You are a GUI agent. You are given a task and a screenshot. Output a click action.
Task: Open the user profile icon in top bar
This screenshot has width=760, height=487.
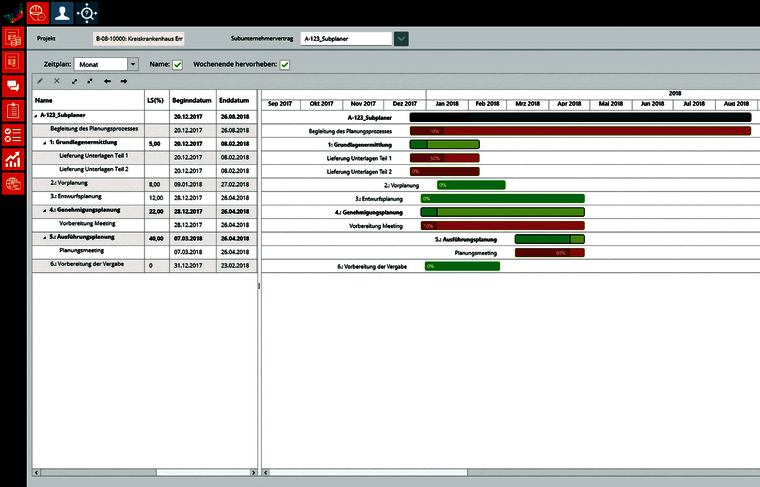[x=62, y=13]
